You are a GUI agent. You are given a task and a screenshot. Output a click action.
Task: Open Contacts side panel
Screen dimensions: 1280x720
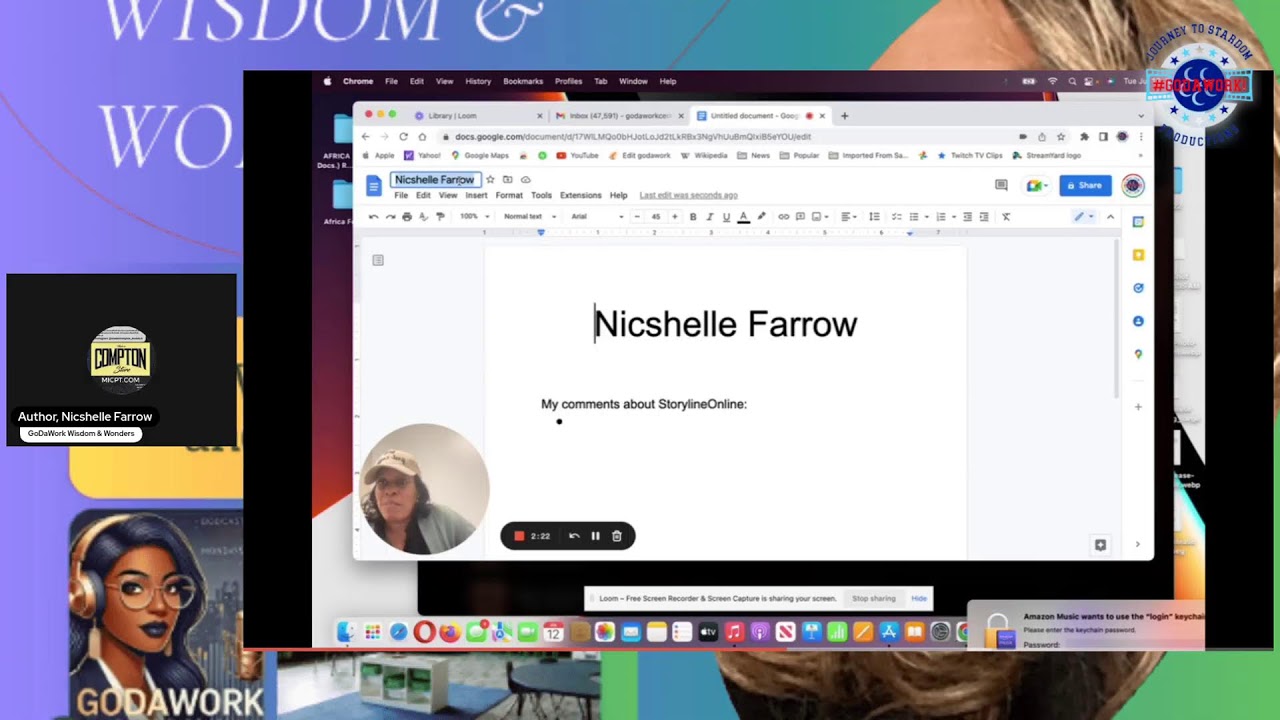point(1138,321)
